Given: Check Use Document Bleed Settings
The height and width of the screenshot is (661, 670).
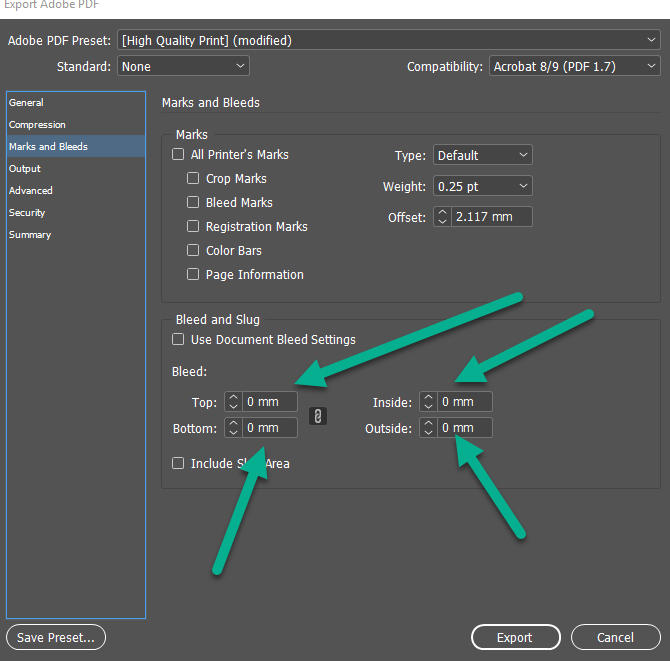Looking at the screenshot, I should pos(178,339).
